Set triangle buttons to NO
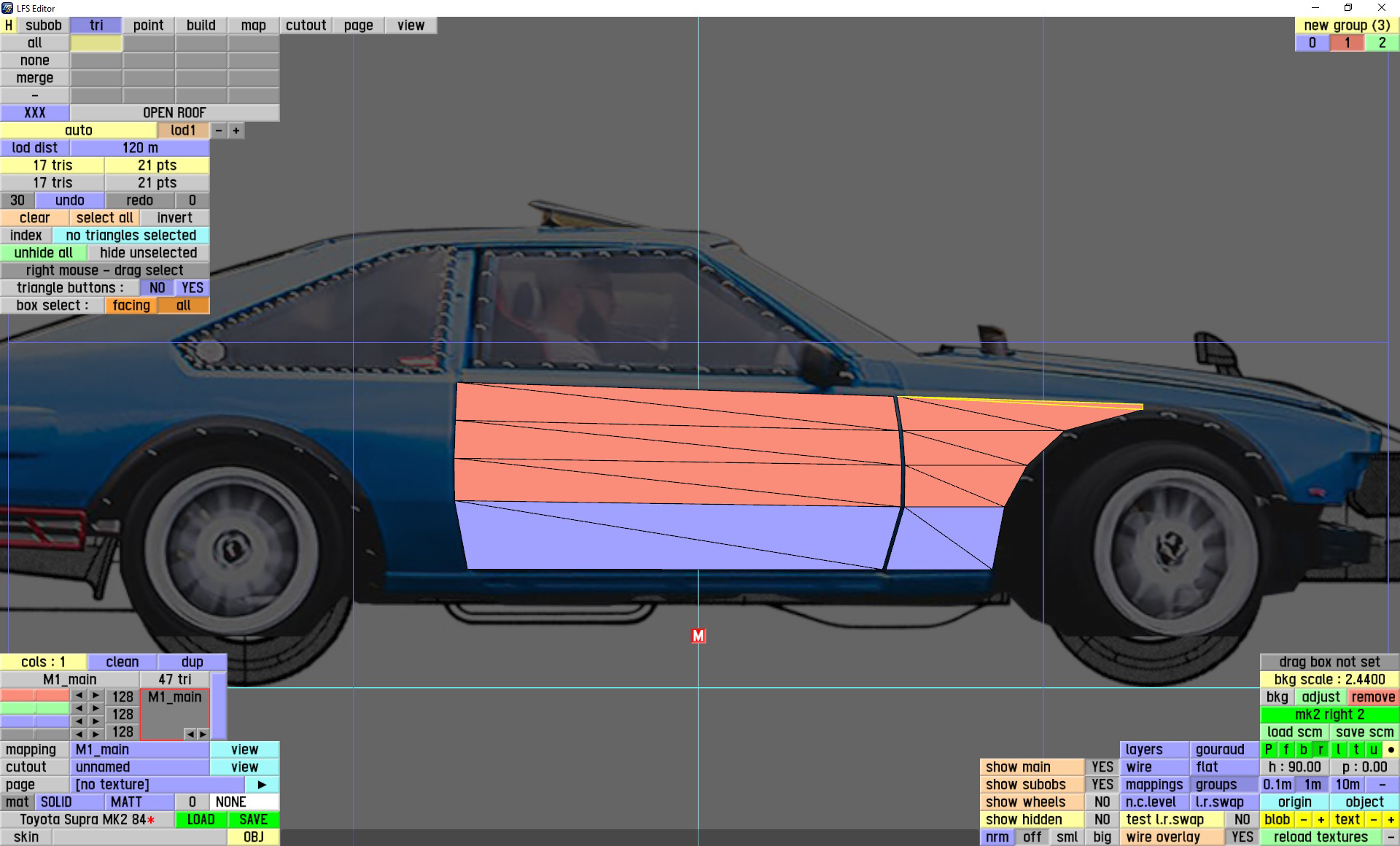Screen dimensions: 1400x846 [x=157, y=288]
